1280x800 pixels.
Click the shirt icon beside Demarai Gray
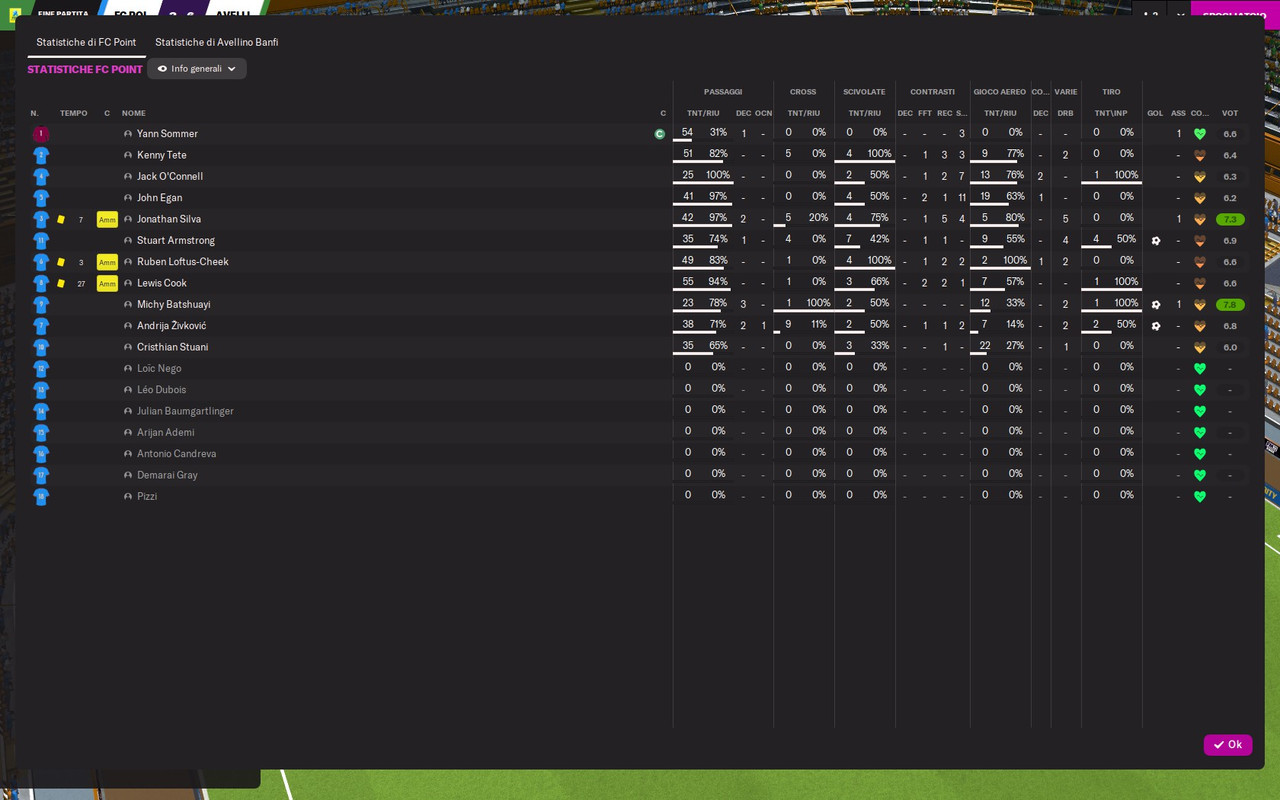pos(40,475)
